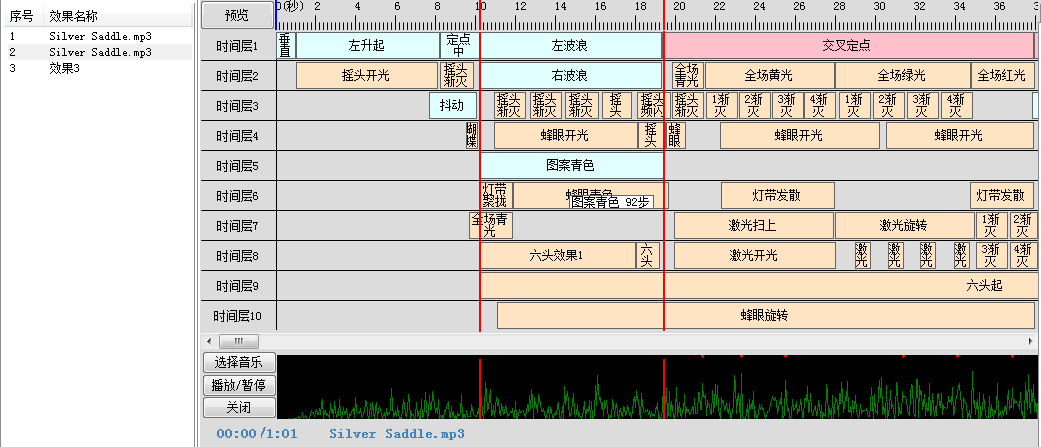The height and width of the screenshot is (447, 1041).
Task: Select the 灯带聚拢 block in 时间层6
Action: 496,196
